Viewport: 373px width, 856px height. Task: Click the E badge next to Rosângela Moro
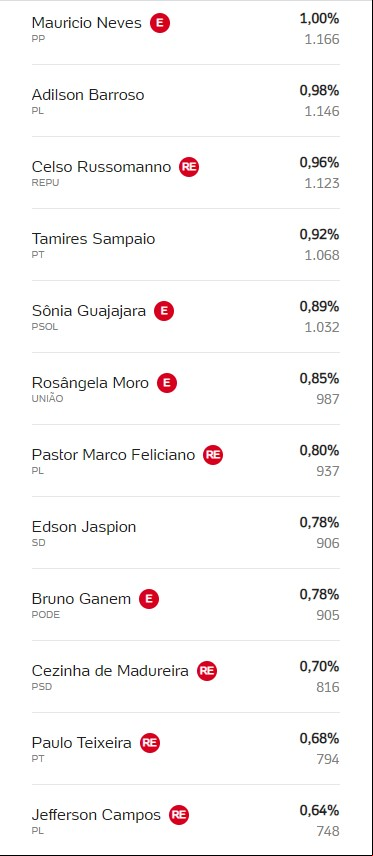pos(167,383)
